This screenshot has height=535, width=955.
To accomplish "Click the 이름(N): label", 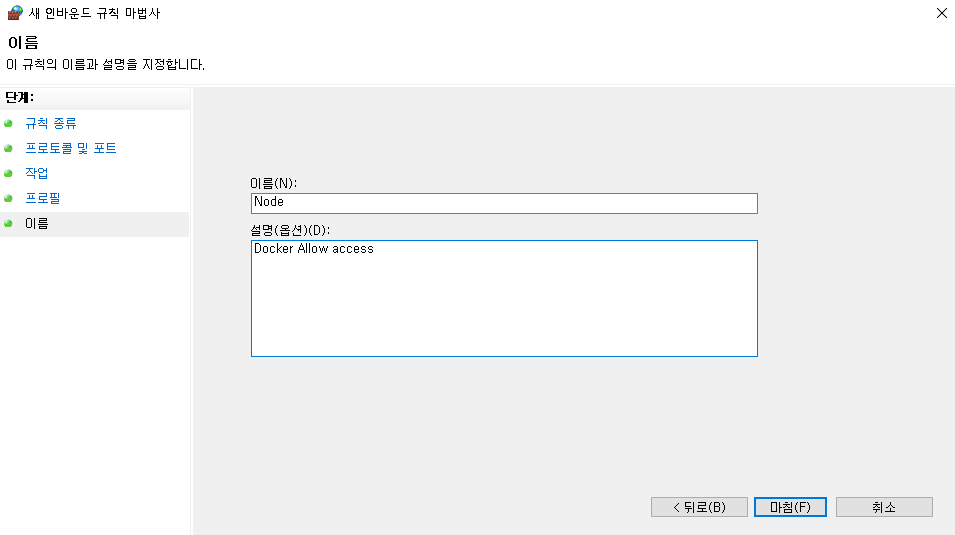I will tap(273, 183).
